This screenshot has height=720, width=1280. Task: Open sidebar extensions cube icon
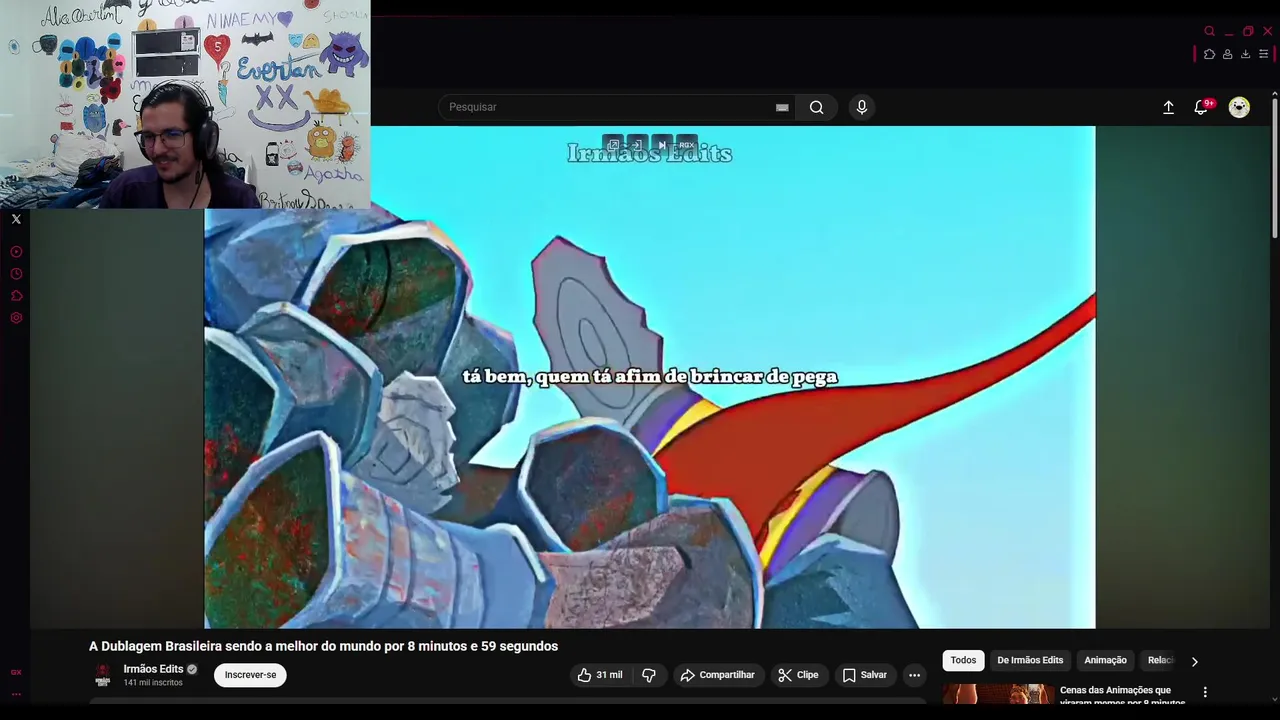click(16, 296)
